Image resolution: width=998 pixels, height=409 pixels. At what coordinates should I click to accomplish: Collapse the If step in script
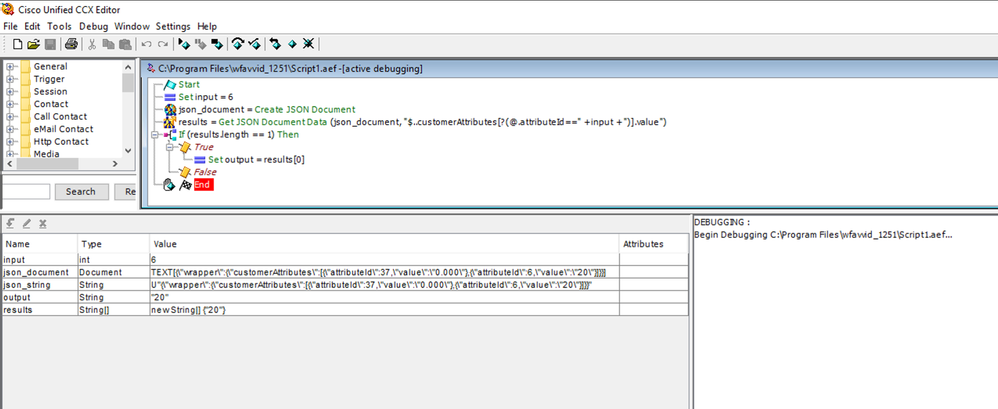pyautogui.click(x=155, y=135)
